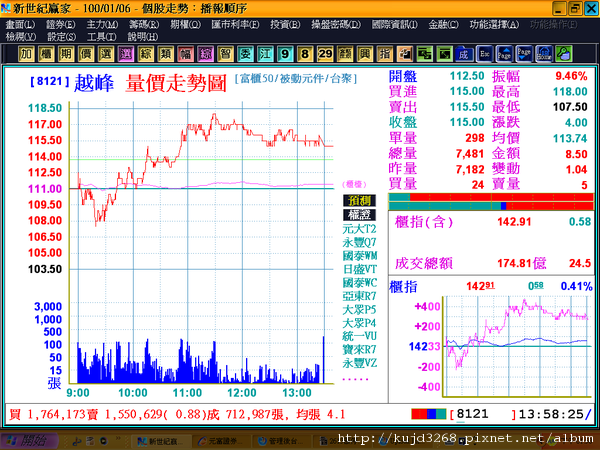Select warrant 日盛VT
This screenshot has width=600, height=450.
359,269
